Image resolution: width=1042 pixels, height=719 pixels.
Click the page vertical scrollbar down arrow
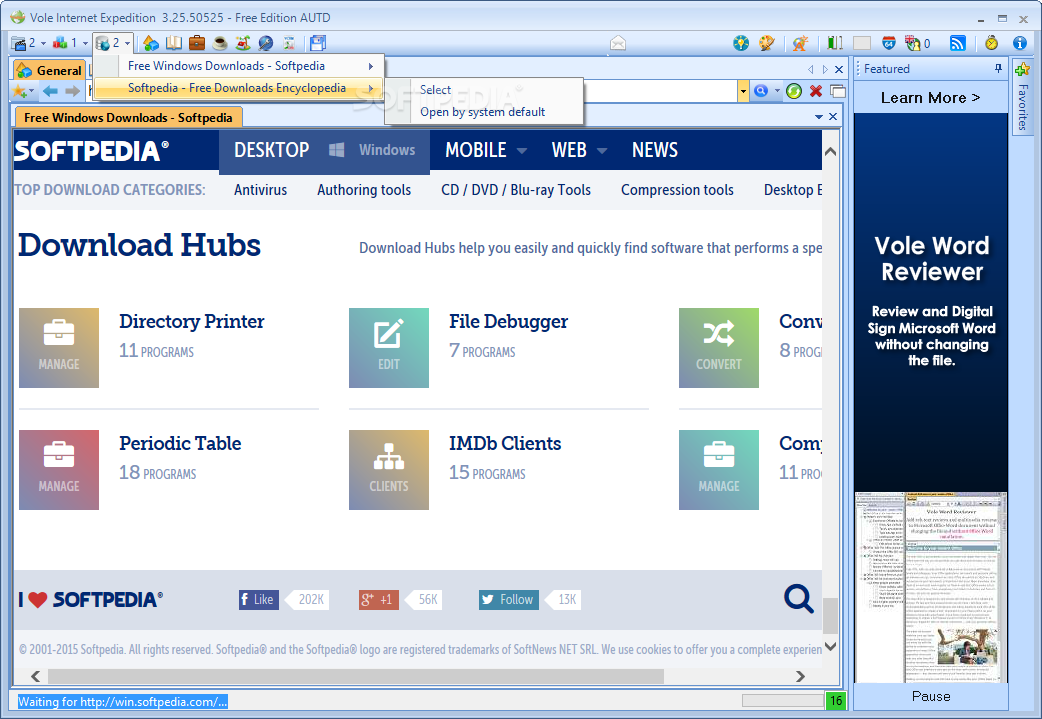pyautogui.click(x=830, y=646)
